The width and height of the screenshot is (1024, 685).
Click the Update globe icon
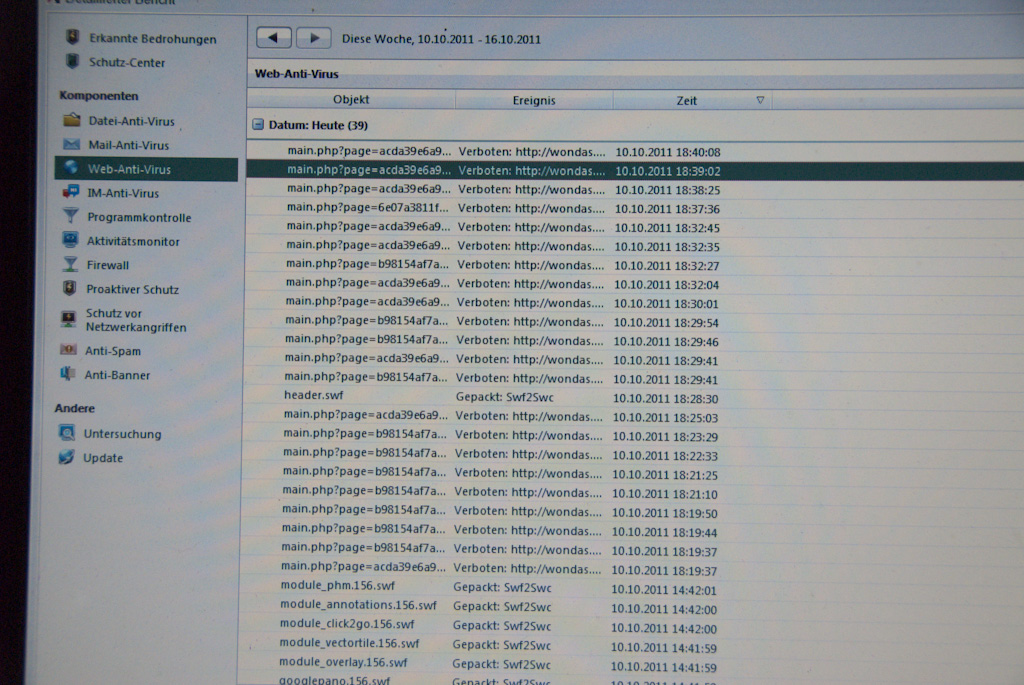click(66, 457)
